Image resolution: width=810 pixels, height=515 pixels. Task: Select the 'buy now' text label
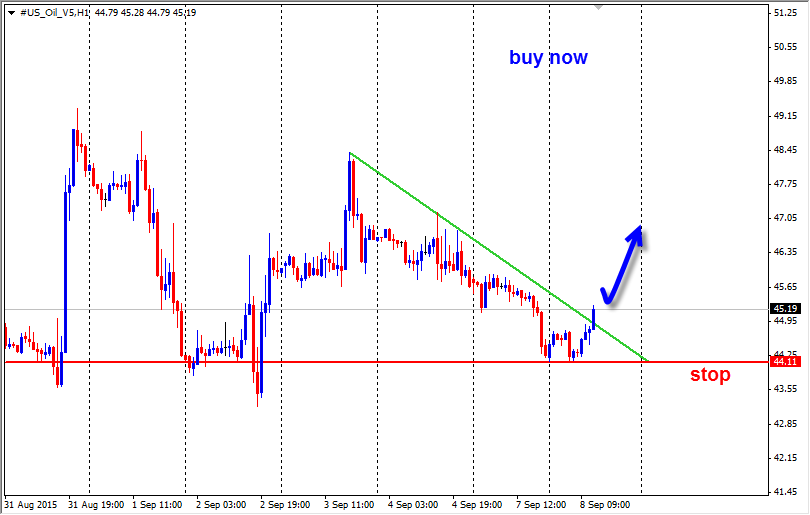coord(548,57)
